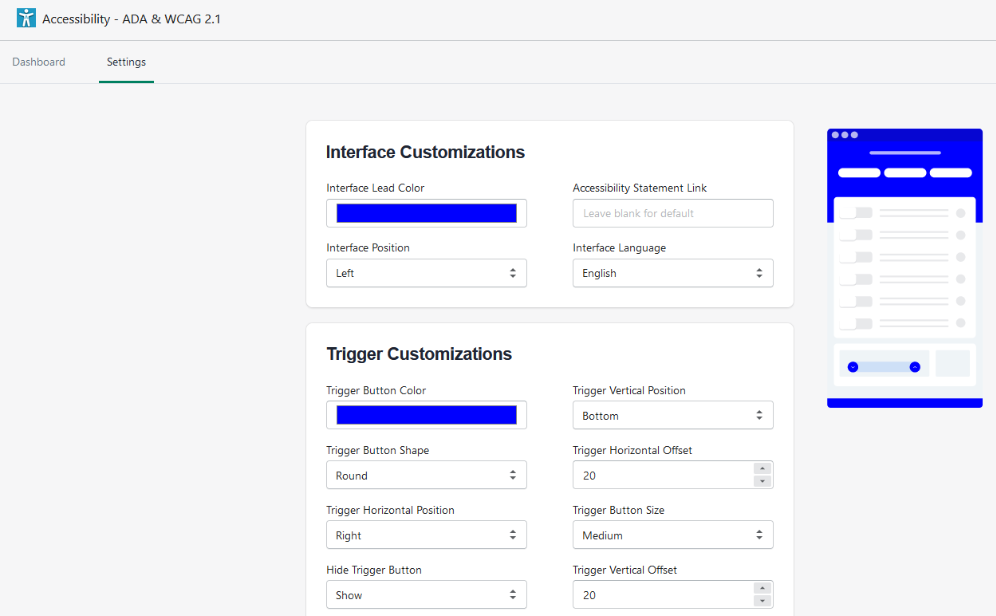
Task: Click the Accessibility Statement Link field
Action: (672, 213)
